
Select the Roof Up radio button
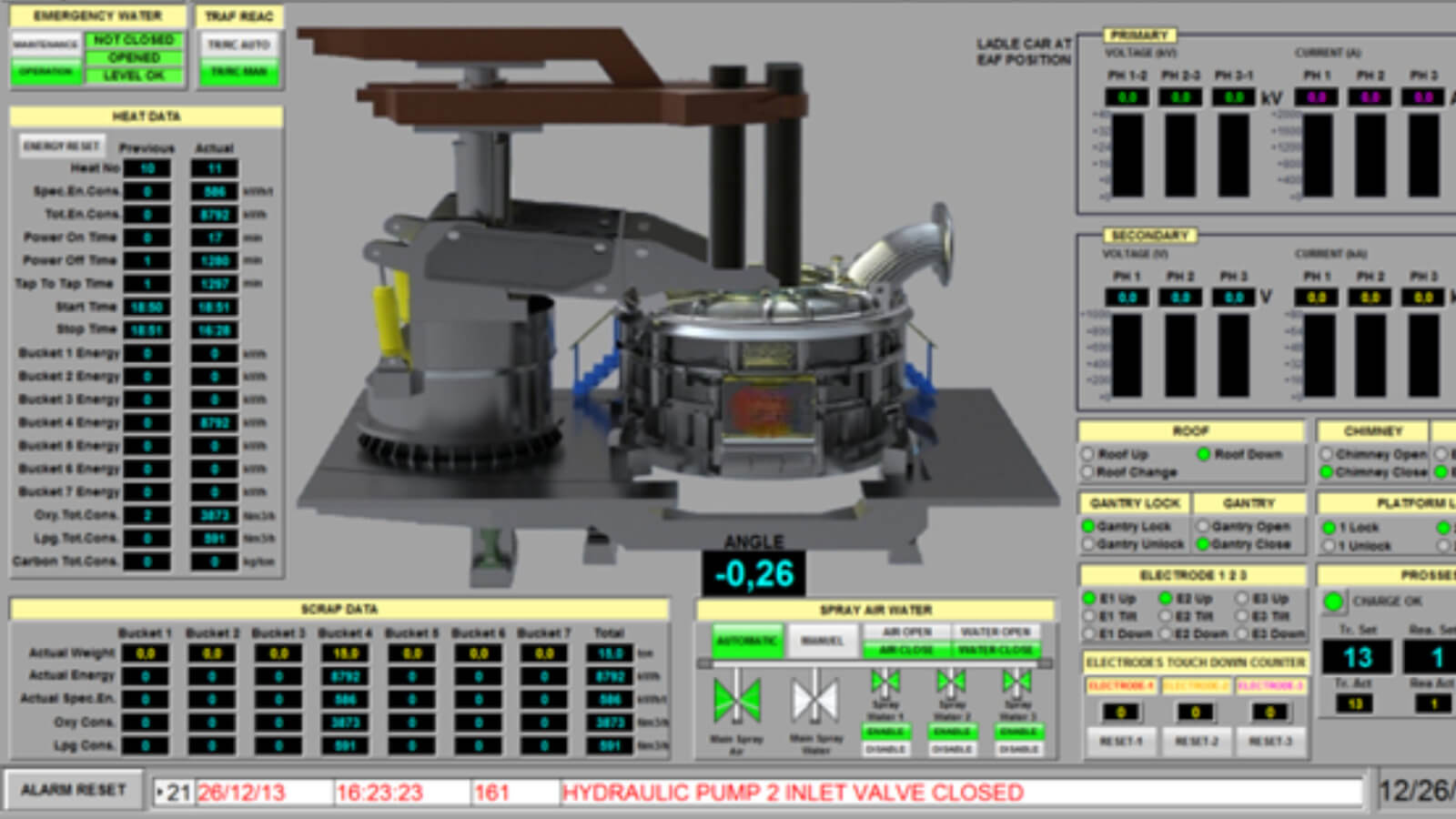pyautogui.click(x=1088, y=454)
